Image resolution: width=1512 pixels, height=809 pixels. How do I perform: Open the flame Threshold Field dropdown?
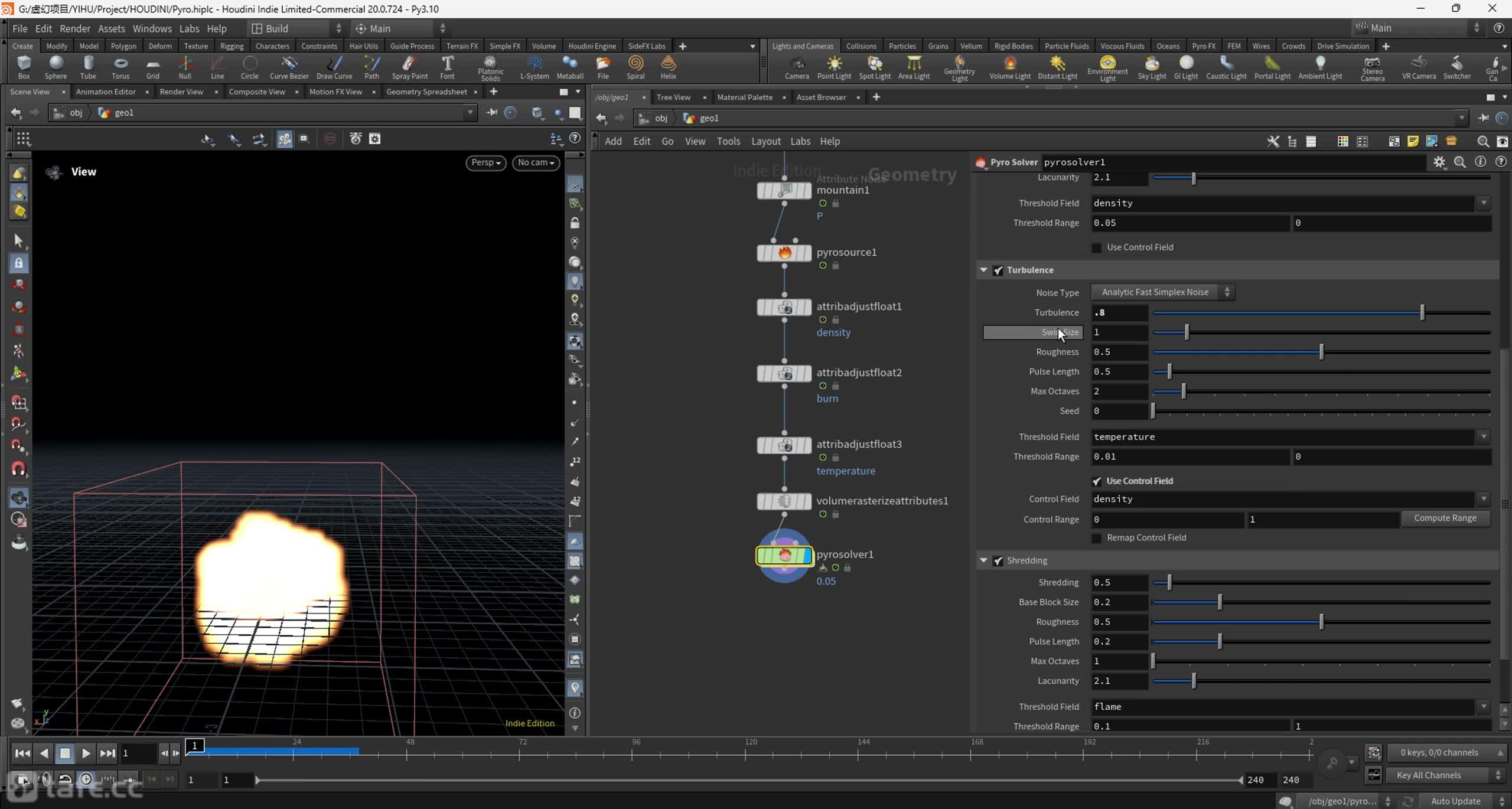1484,706
